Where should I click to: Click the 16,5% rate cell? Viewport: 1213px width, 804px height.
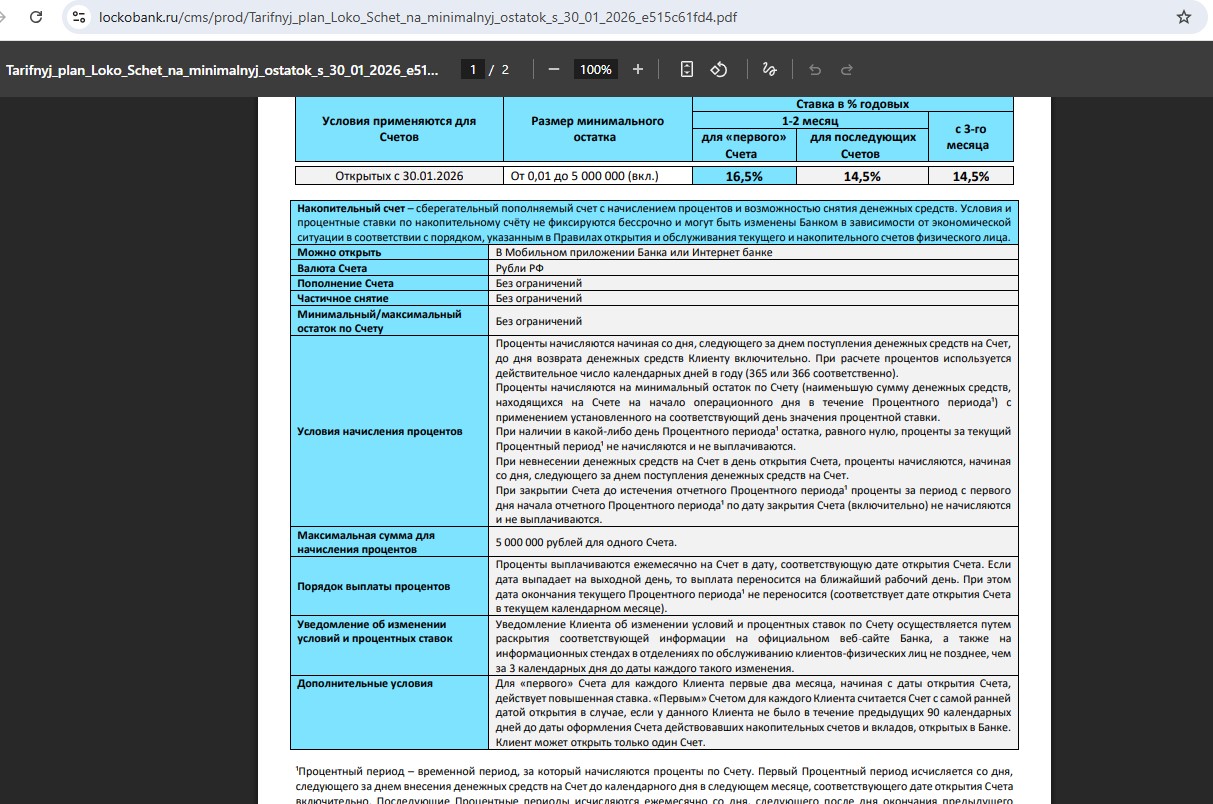(744, 176)
